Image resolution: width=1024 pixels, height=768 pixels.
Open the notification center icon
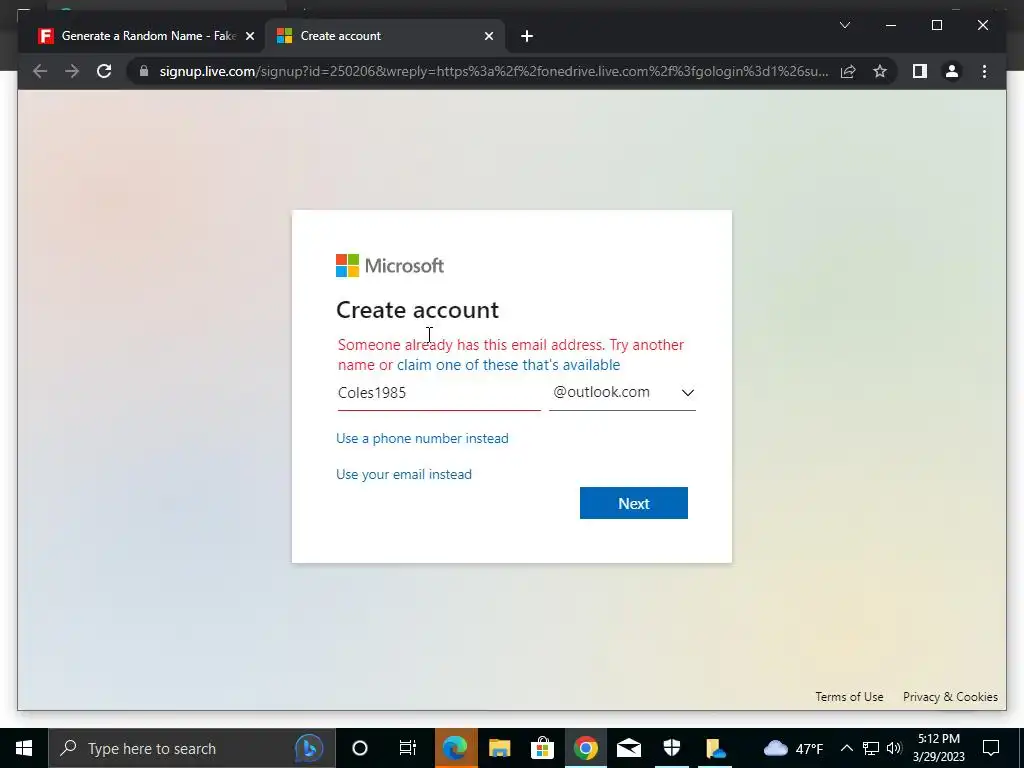click(x=991, y=748)
